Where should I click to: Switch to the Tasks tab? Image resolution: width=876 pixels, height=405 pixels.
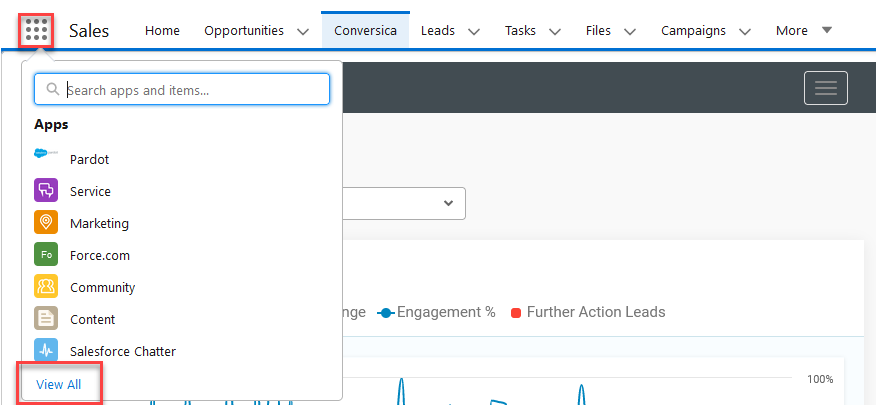(x=520, y=31)
